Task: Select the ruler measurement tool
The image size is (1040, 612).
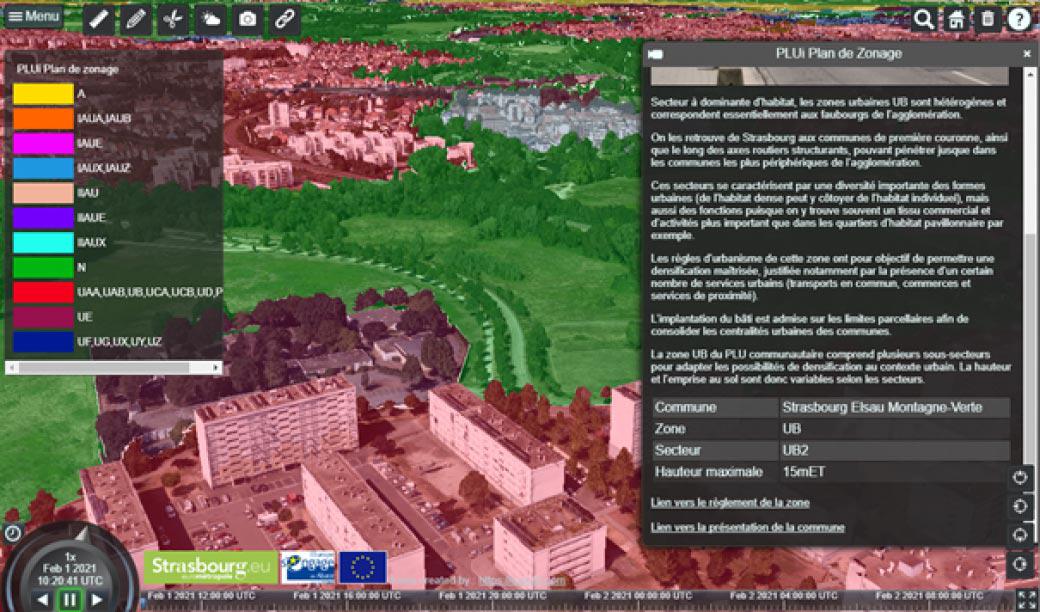Action: (98, 20)
